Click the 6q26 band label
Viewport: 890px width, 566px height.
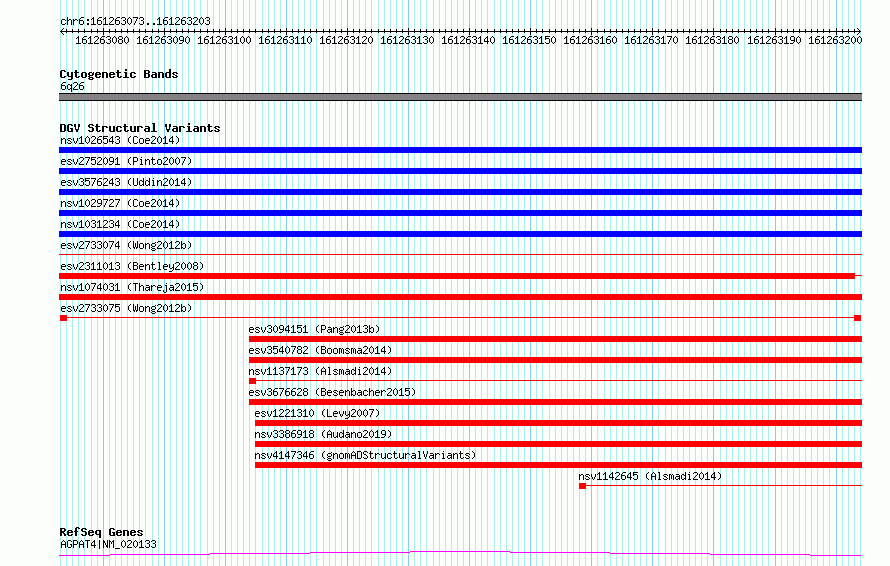pos(72,86)
